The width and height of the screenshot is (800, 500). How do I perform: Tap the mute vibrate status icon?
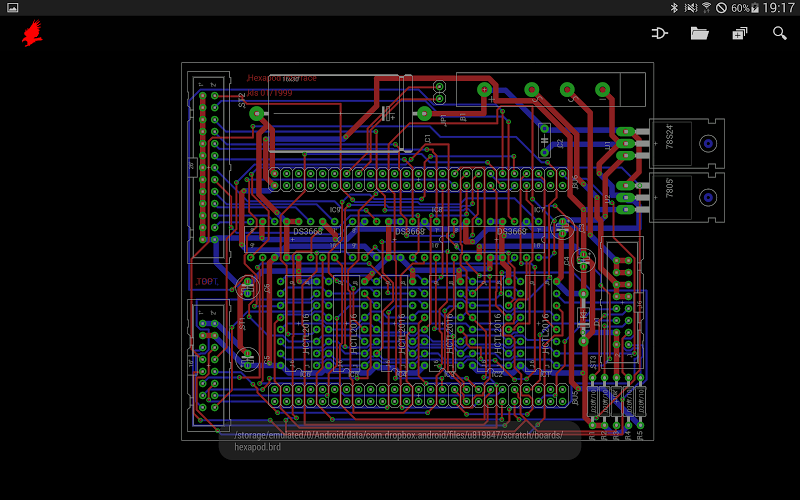pyautogui.click(x=690, y=8)
